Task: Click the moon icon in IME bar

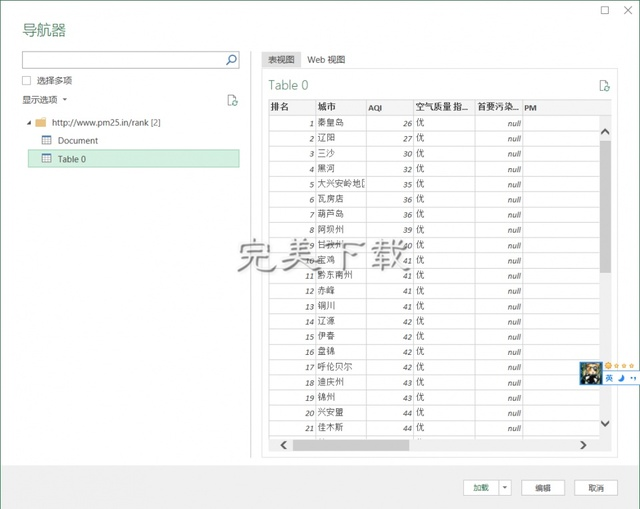Action: click(x=621, y=378)
